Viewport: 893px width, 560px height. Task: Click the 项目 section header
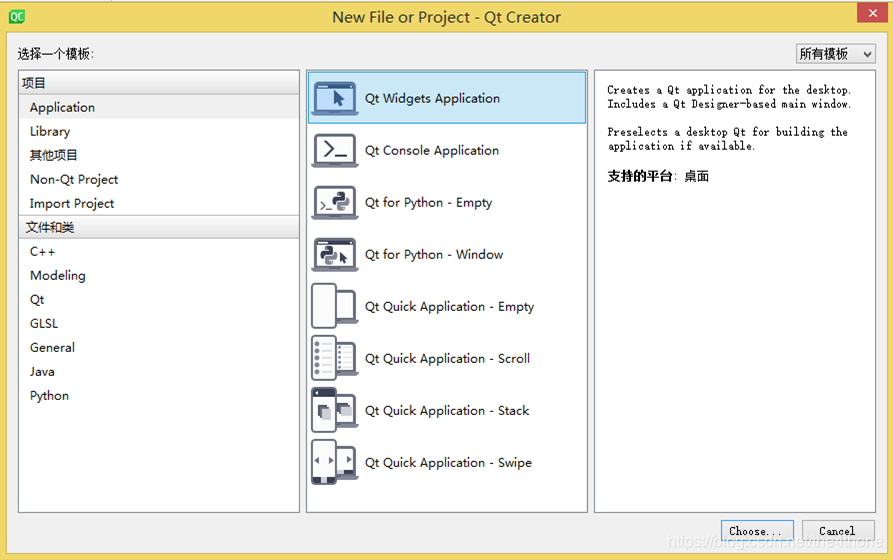pos(159,83)
